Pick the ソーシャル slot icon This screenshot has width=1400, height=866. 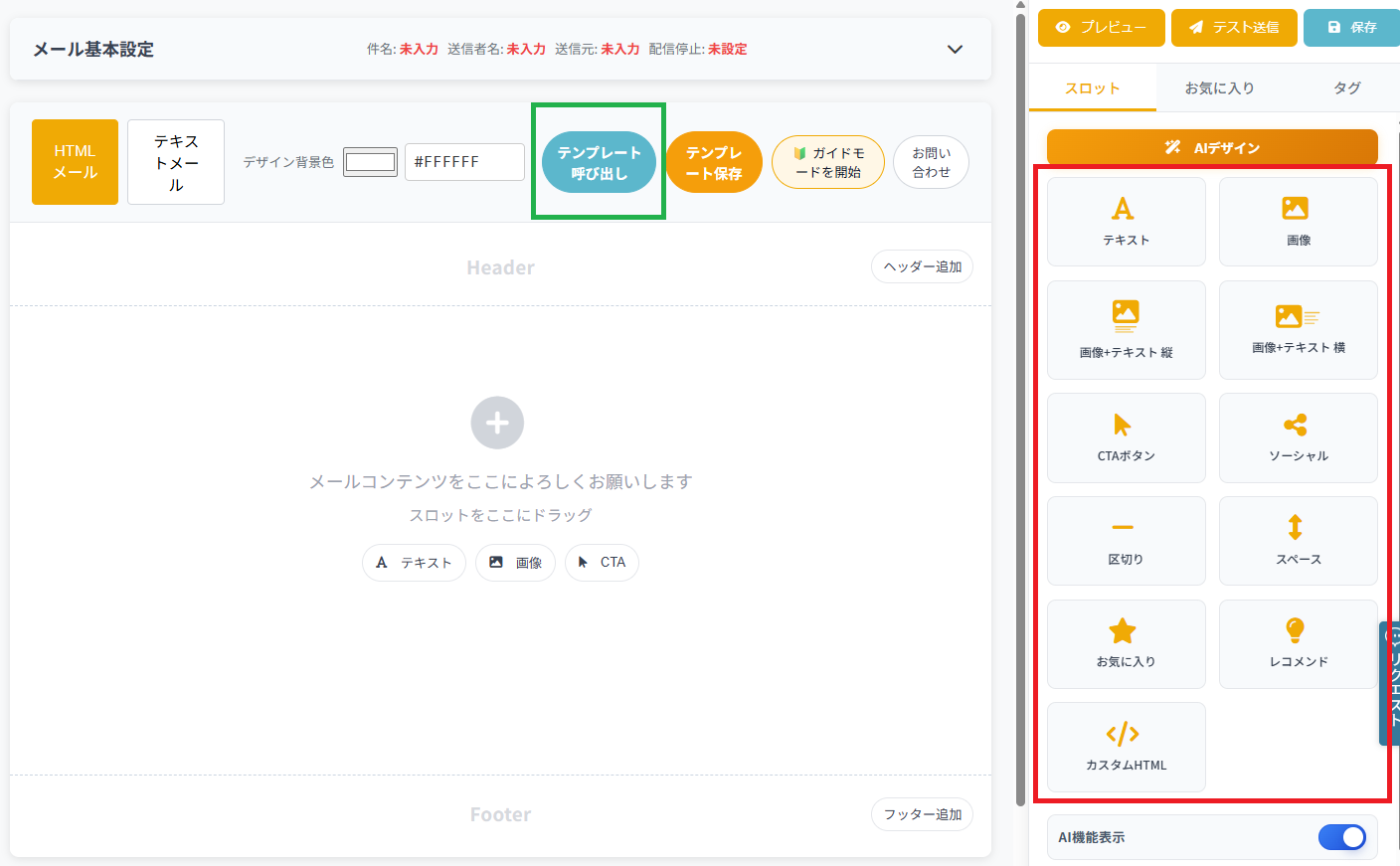click(x=1297, y=437)
